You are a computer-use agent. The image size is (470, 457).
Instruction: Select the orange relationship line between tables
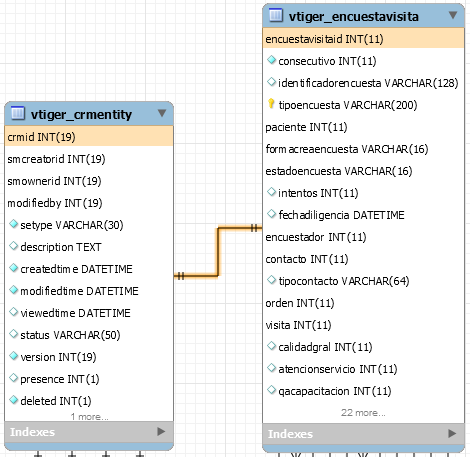coord(218,252)
